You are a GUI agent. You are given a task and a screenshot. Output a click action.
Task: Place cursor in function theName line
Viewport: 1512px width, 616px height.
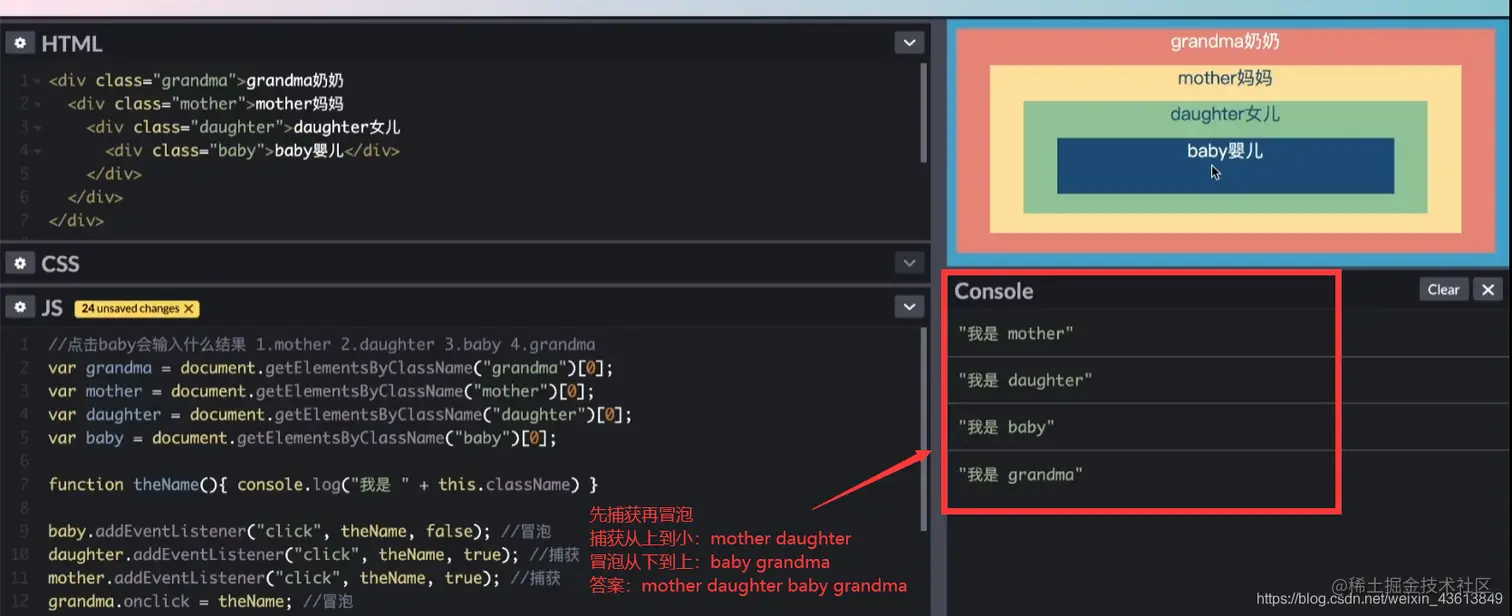[x=323, y=484]
